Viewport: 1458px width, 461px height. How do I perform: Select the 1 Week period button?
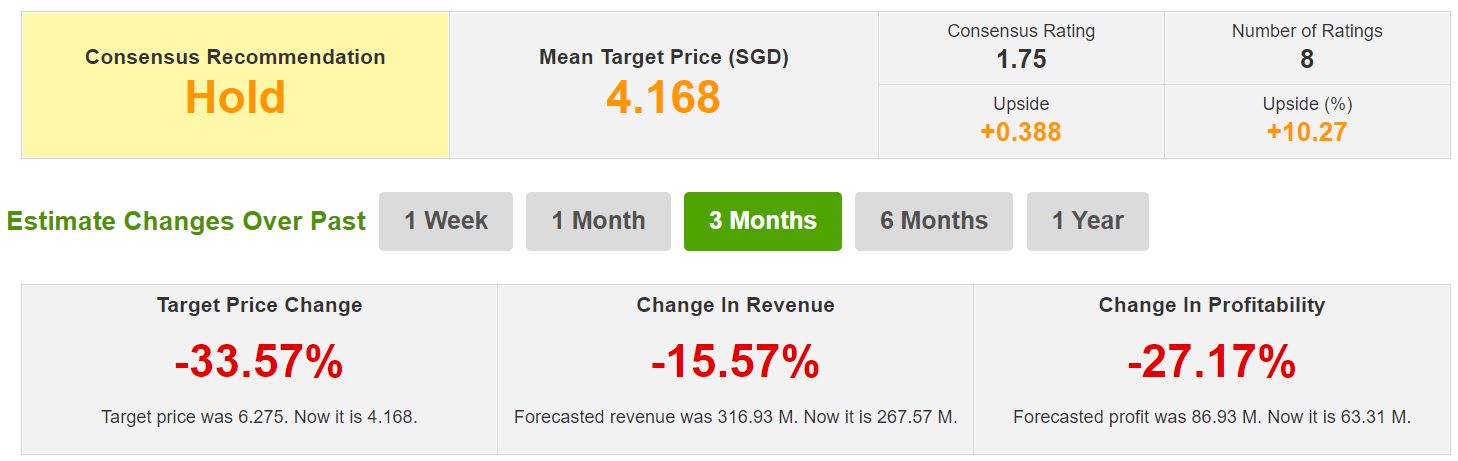click(x=446, y=221)
